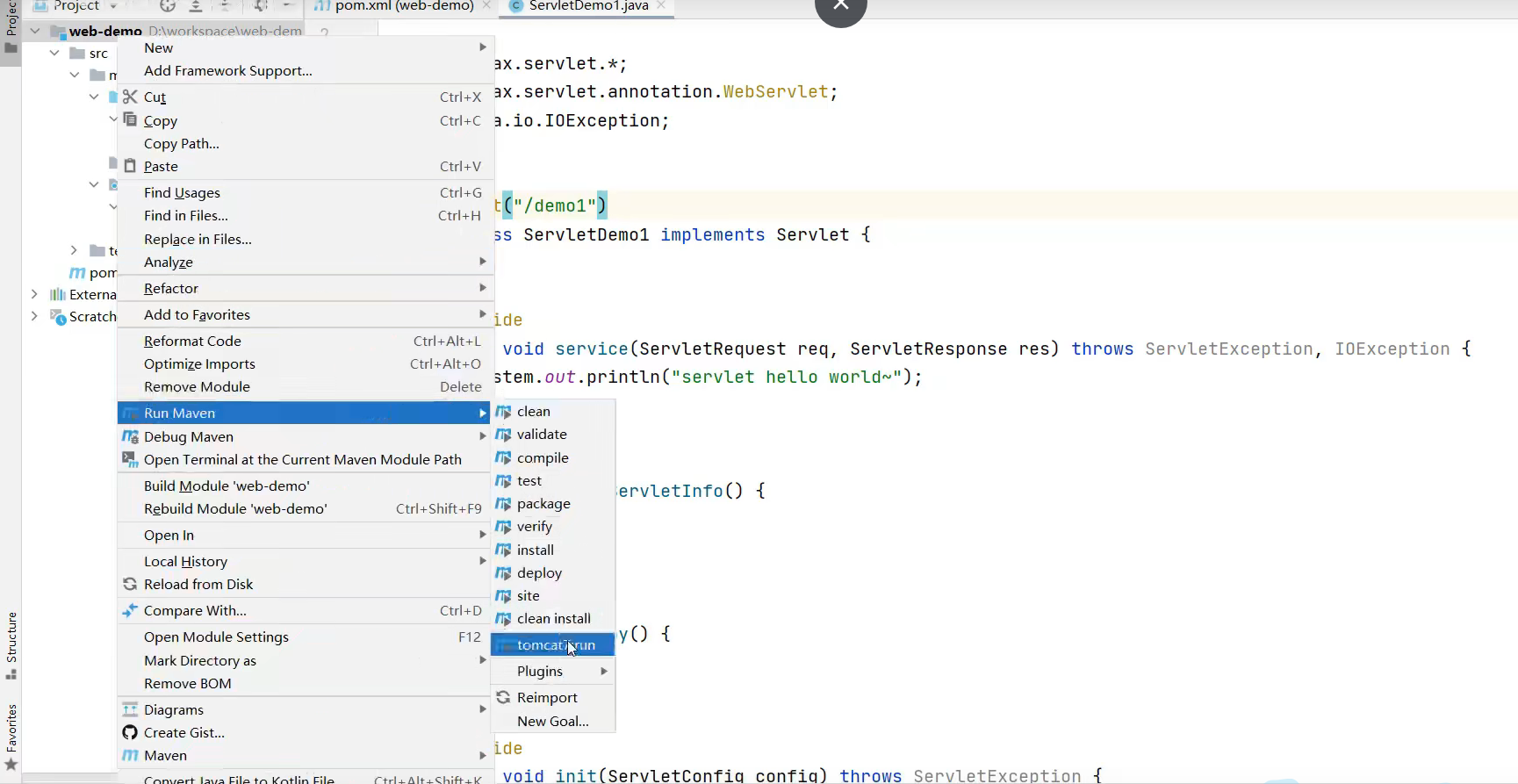Open the Project view dropdown
Viewport: 1518px width, 784px height.
(113, 6)
